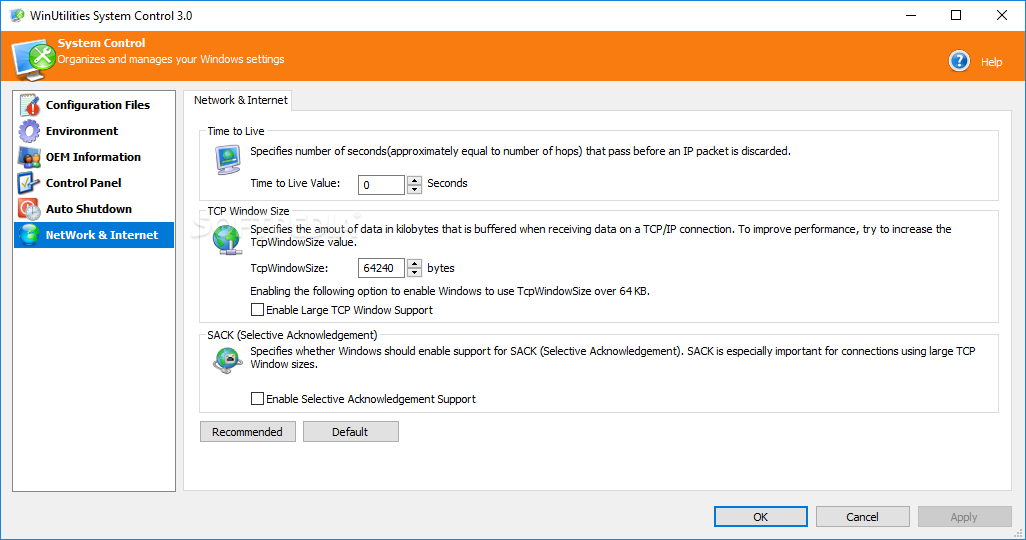This screenshot has width=1026, height=540.
Task: Click the Environment gear icon
Action: (x=29, y=131)
